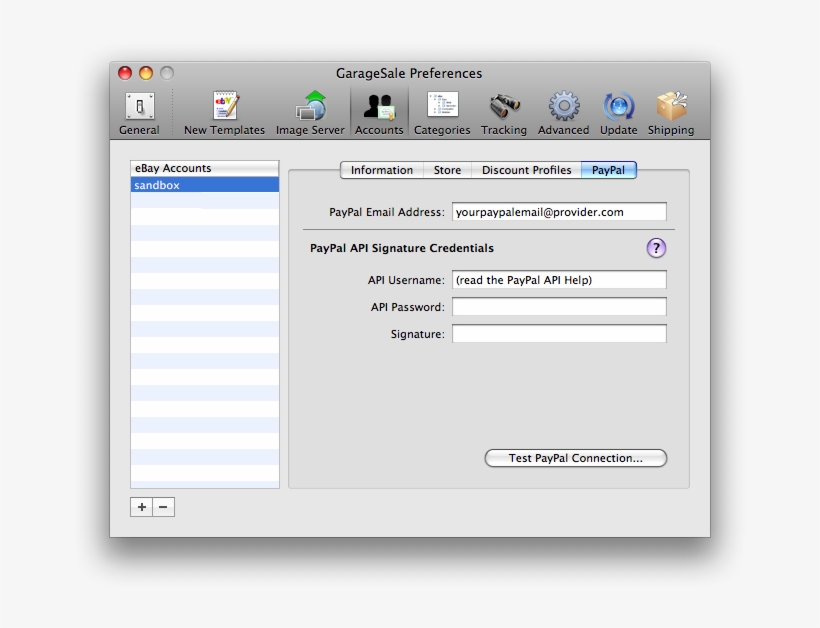Remove selected account with minus button
This screenshot has height=628, width=820.
(x=164, y=507)
